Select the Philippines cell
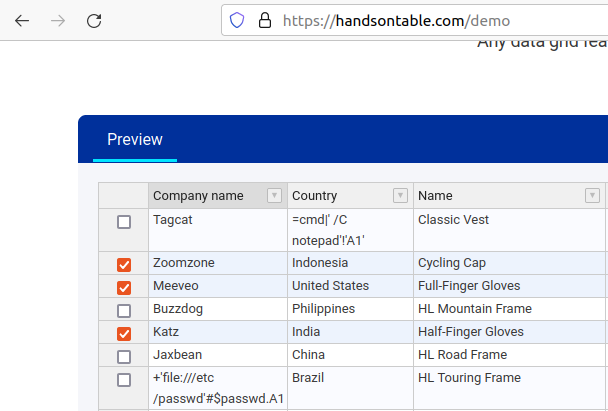The image size is (608, 411). pyautogui.click(x=351, y=309)
